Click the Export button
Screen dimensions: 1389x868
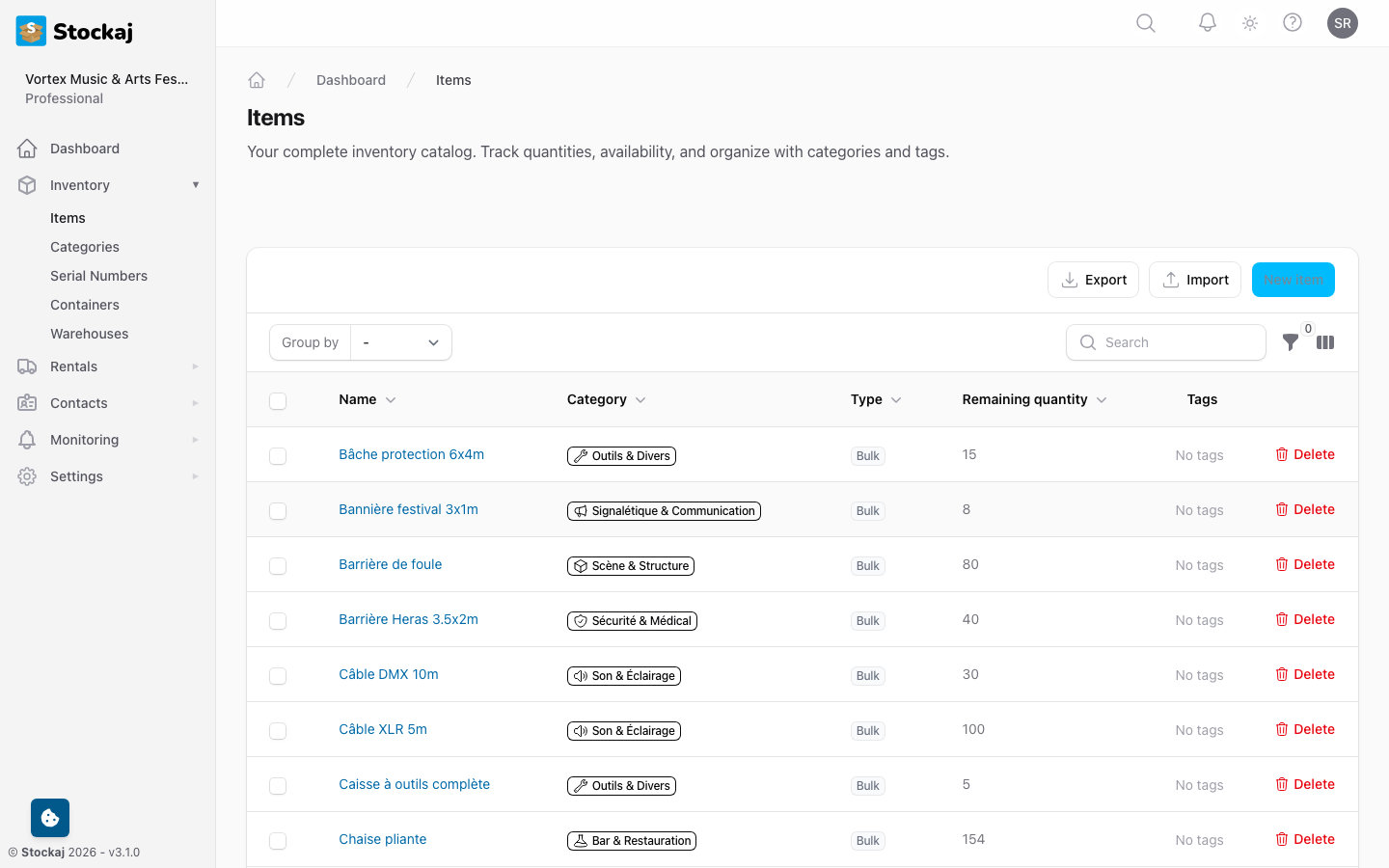tap(1093, 280)
